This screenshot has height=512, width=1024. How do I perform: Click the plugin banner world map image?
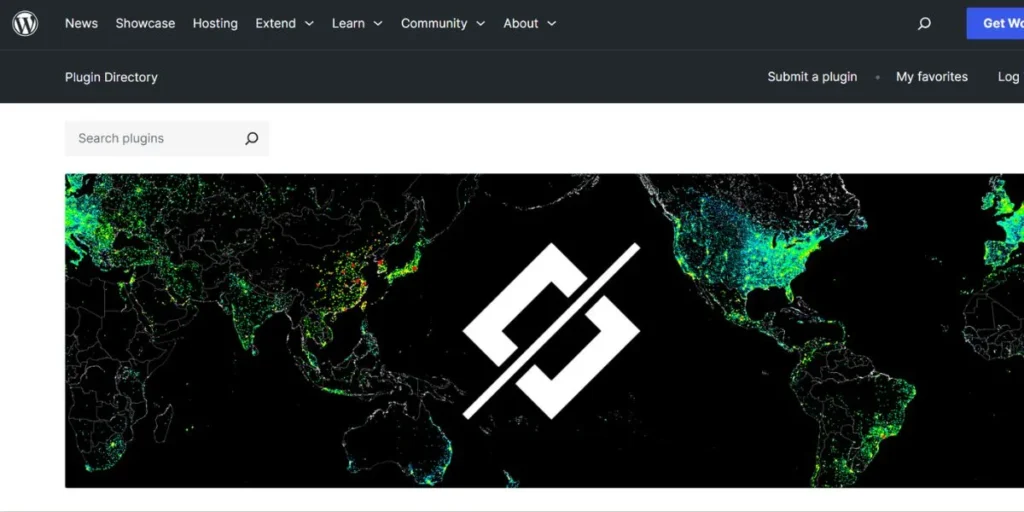click(x=544, y=330)
